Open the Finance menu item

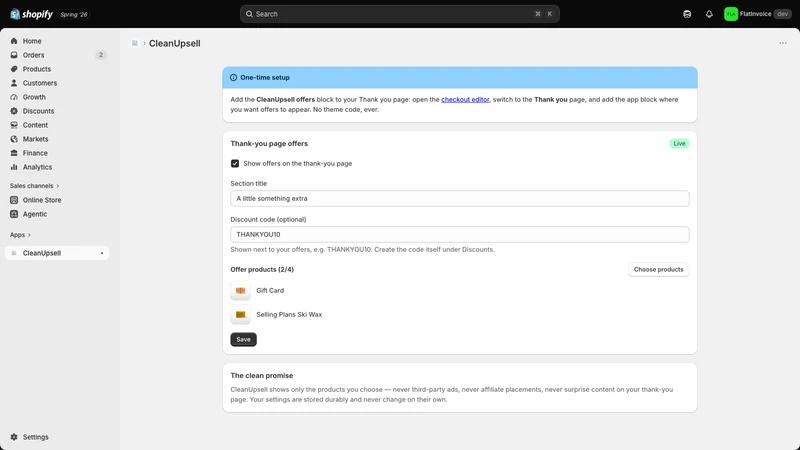coord(57,153)
